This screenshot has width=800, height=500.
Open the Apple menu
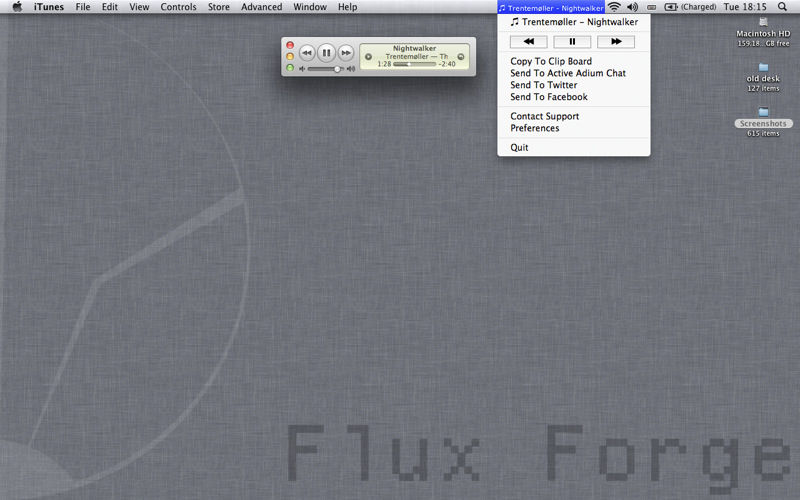17,7
